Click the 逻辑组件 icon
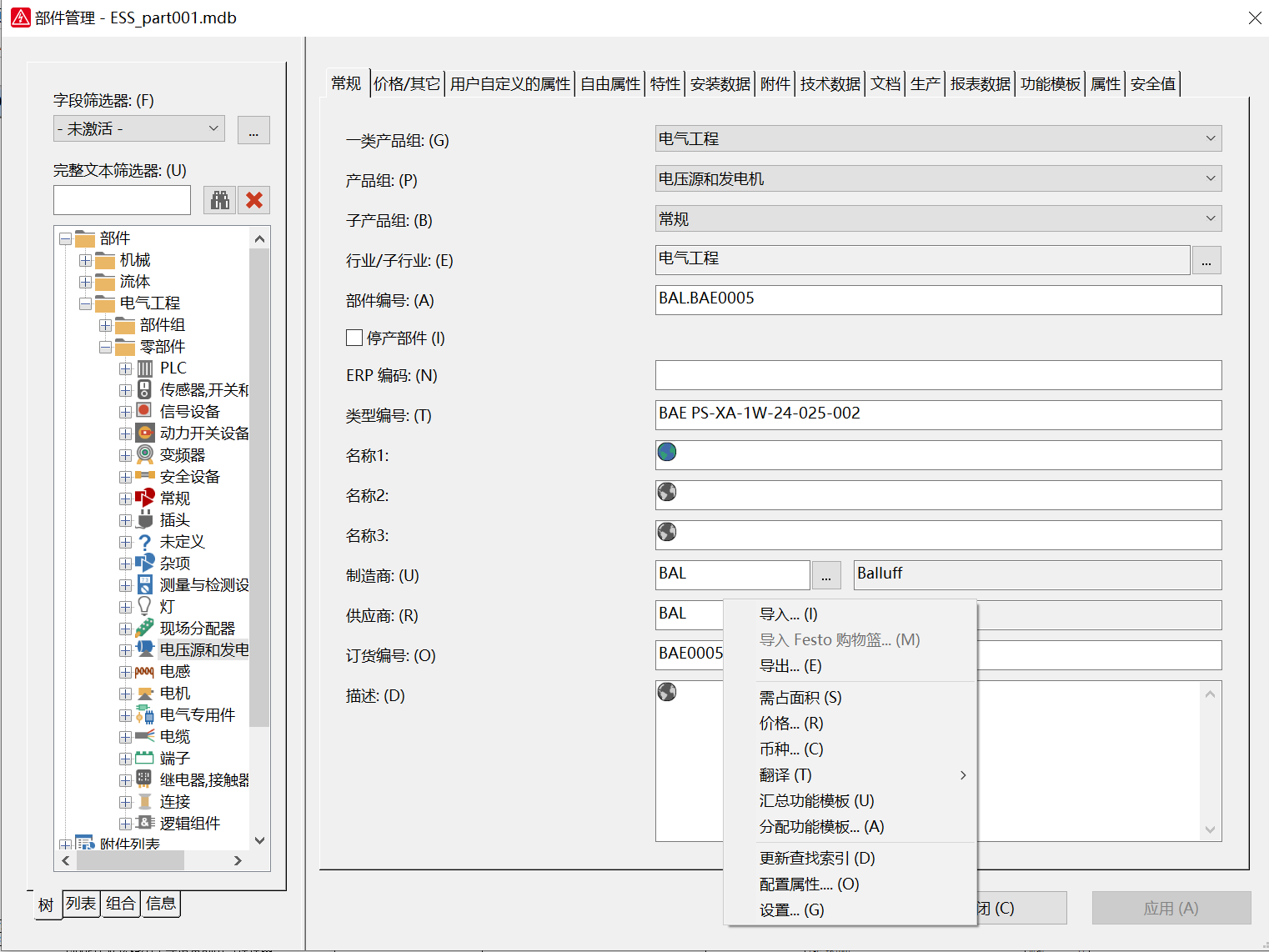 pos(145,824)
